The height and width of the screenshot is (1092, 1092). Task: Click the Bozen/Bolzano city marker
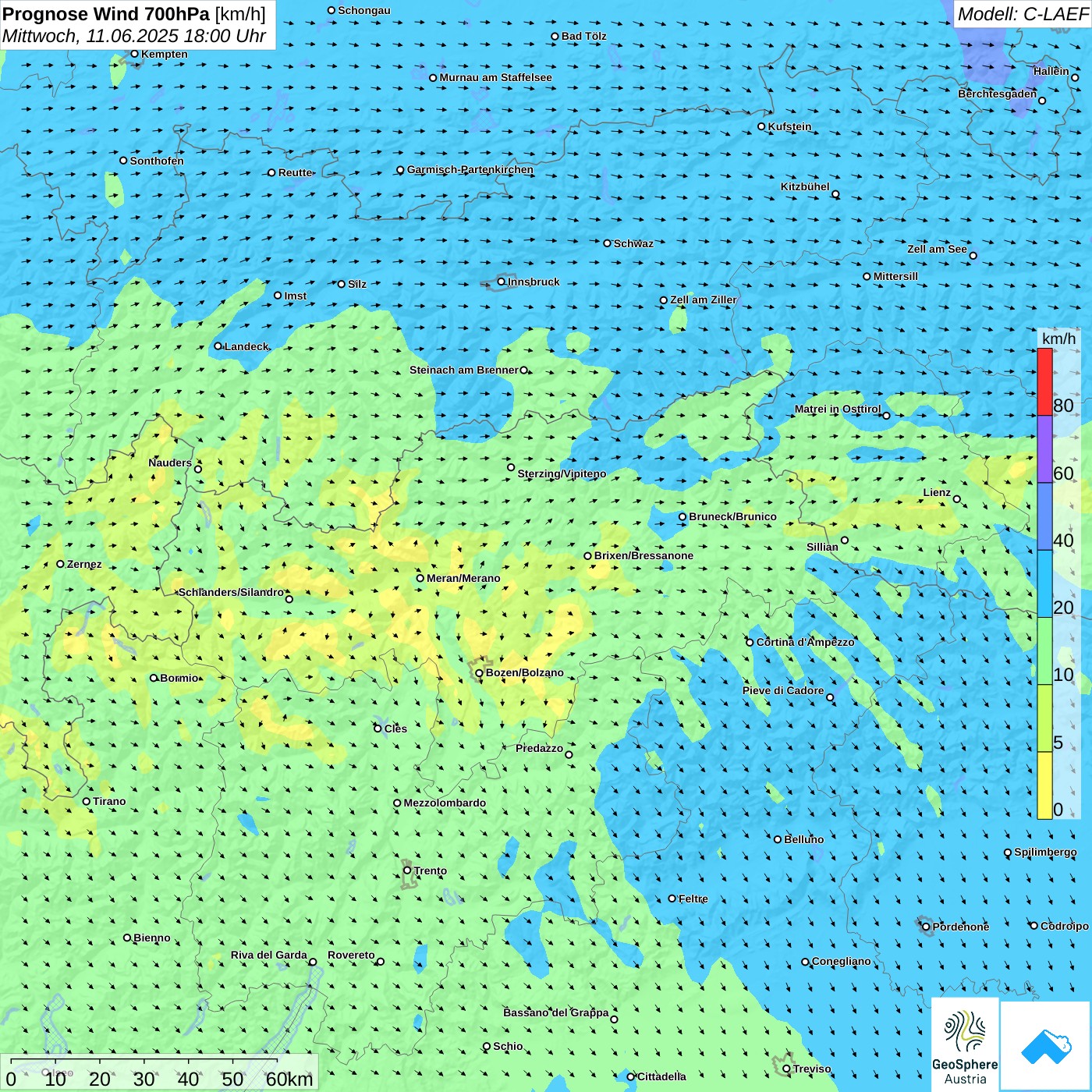(x=479, y=672)
